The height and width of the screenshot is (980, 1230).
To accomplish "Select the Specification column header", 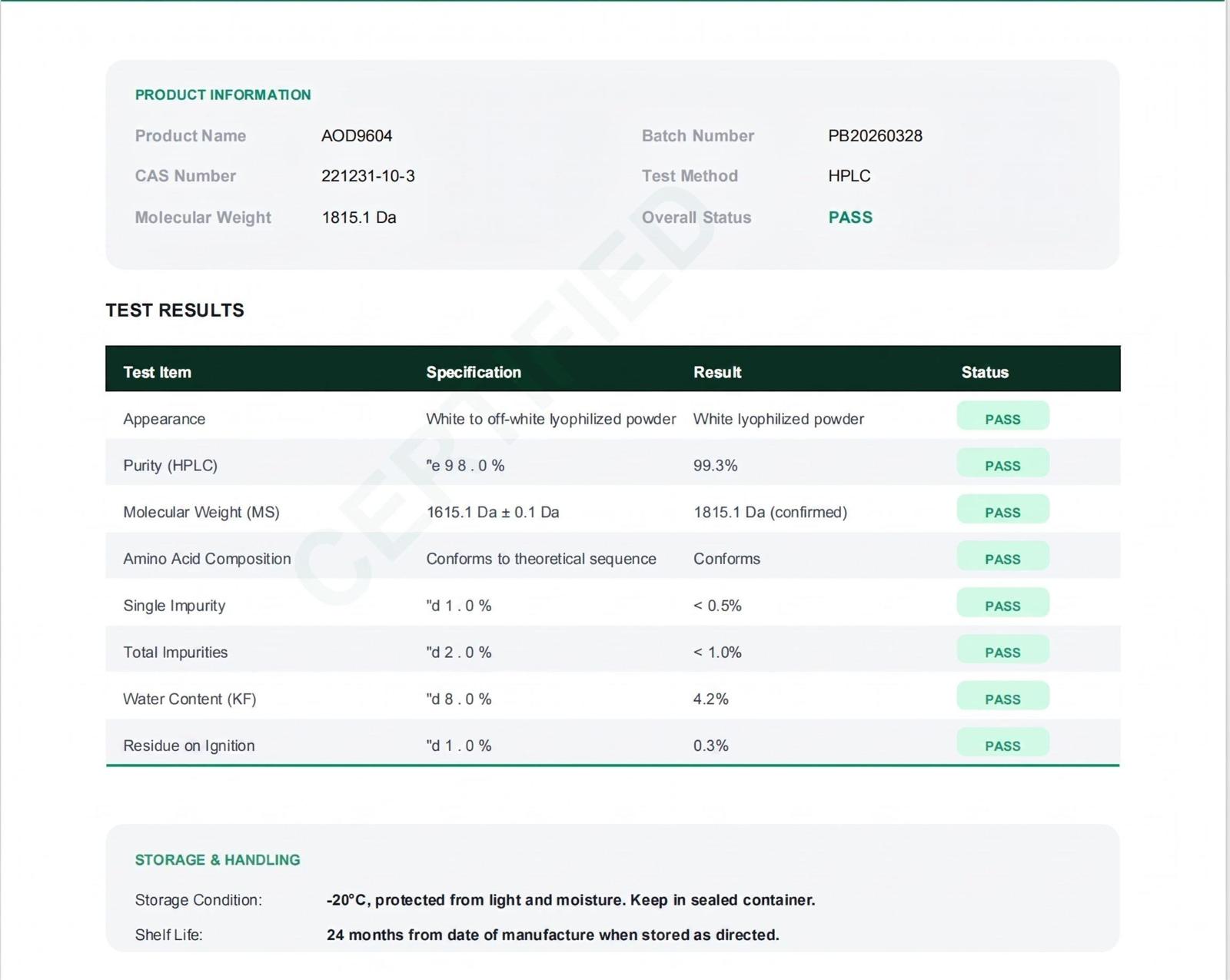I will tap(474, 372).
